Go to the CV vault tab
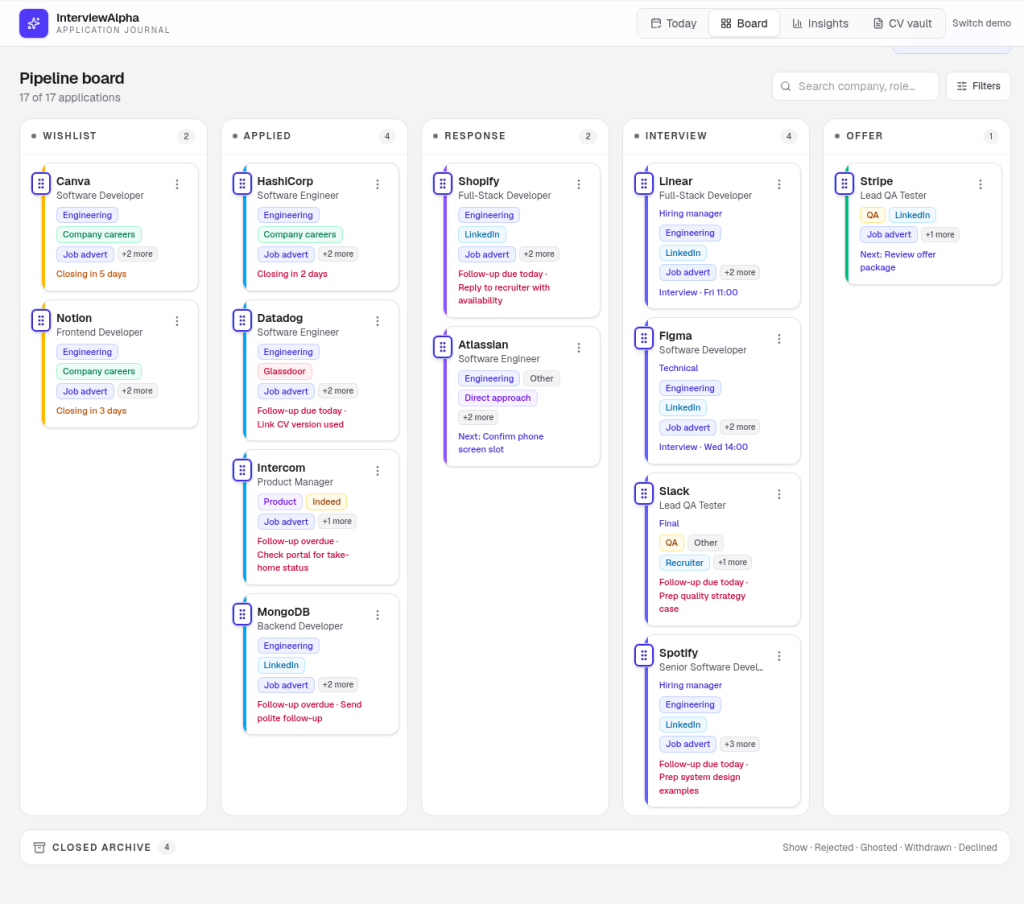 pyautogui.click(x=903, y=24)
